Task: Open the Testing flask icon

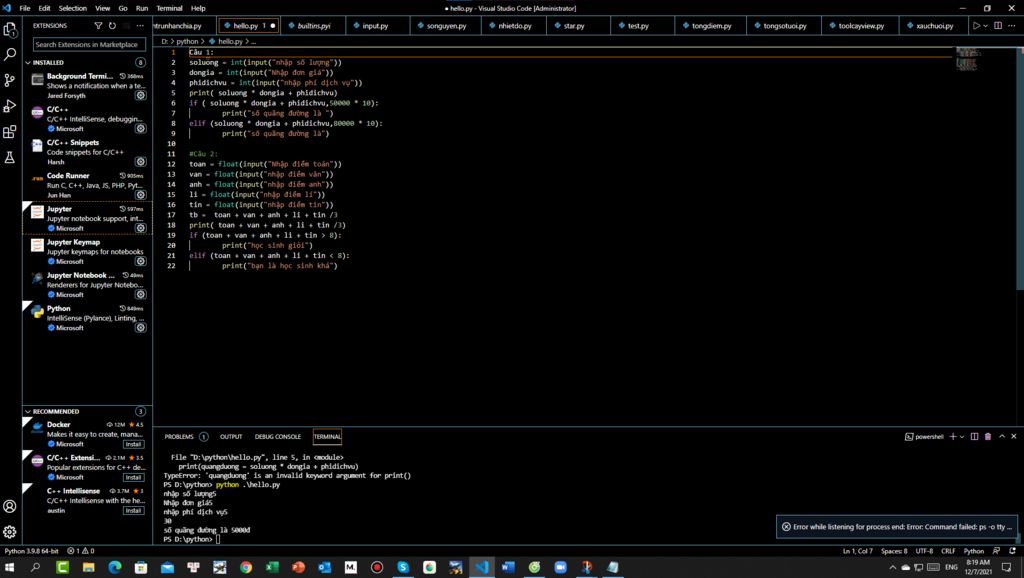Action: [x=10, y=157]
